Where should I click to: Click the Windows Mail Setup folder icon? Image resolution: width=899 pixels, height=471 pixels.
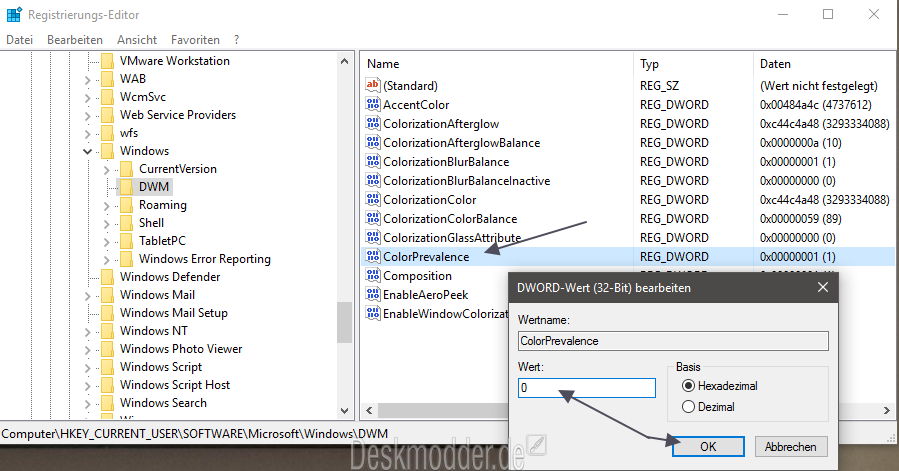pos(107,313)
